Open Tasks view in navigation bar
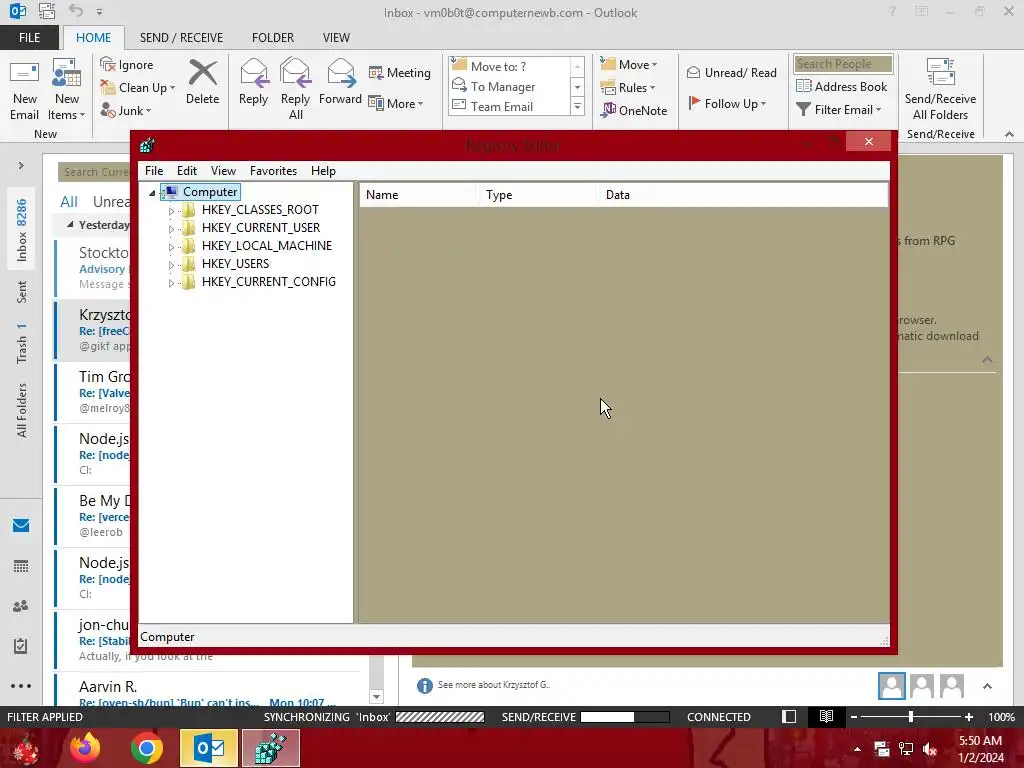 [21, 646]
